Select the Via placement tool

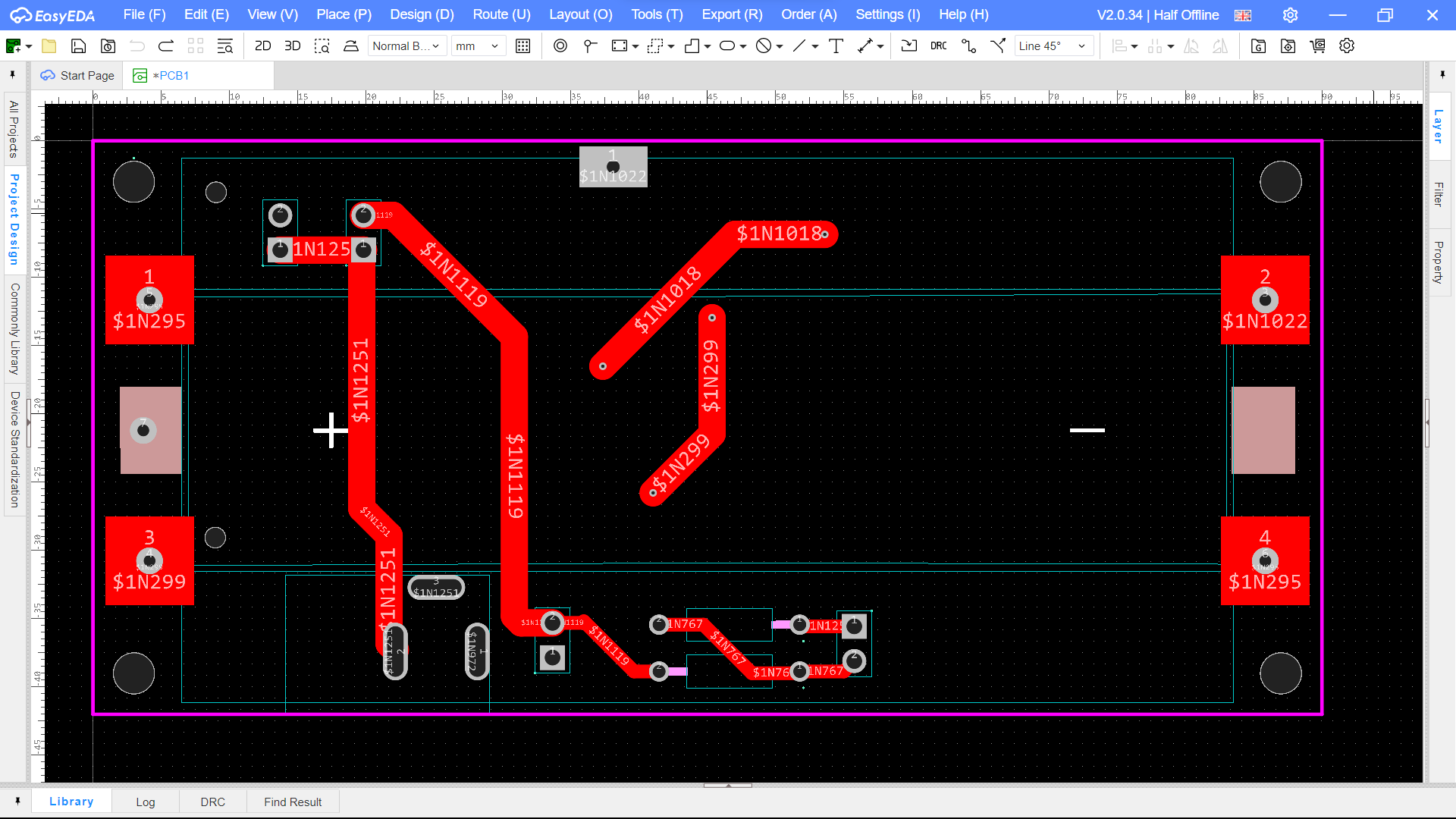pos(560,46)
